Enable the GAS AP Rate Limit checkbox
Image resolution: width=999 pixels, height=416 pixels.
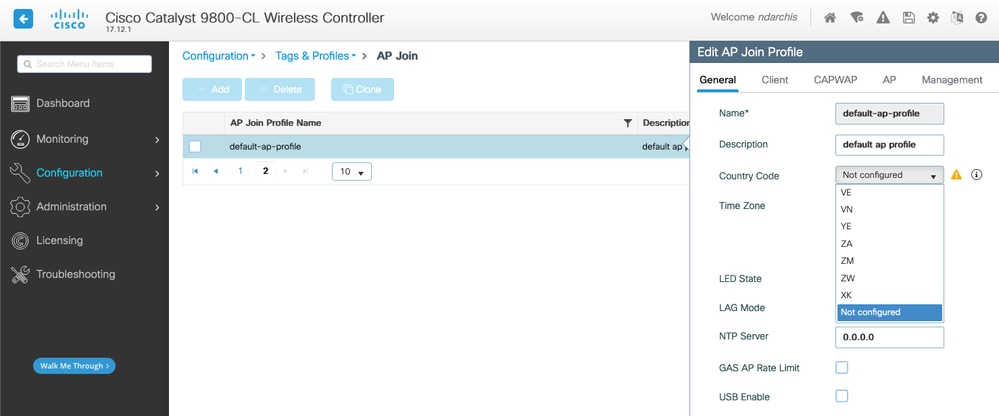[x=842, y=367]
